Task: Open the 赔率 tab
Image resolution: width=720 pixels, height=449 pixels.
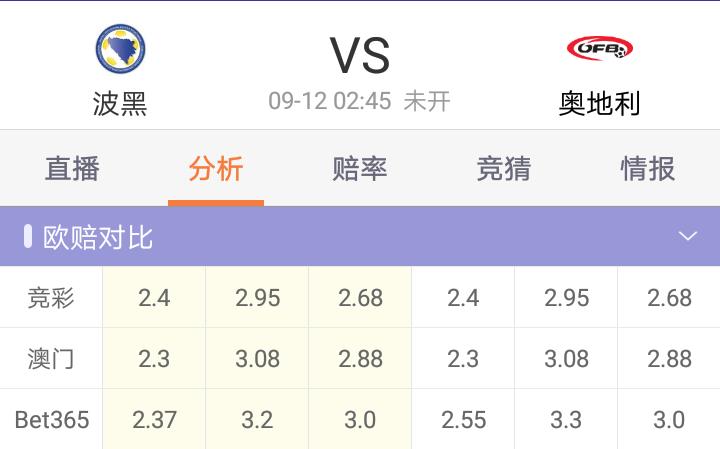Action: pos(360,169)
